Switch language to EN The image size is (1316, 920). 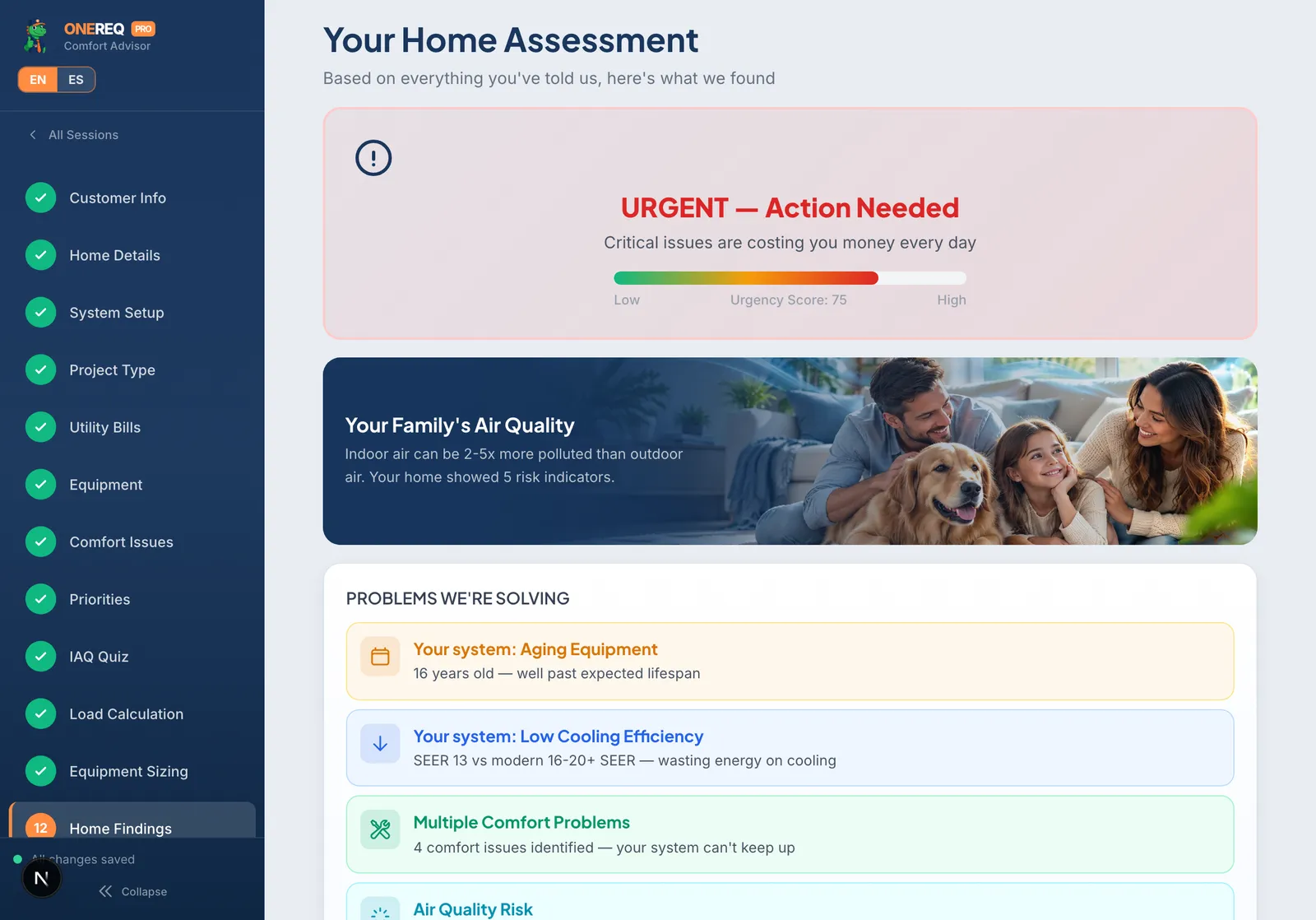38,80
